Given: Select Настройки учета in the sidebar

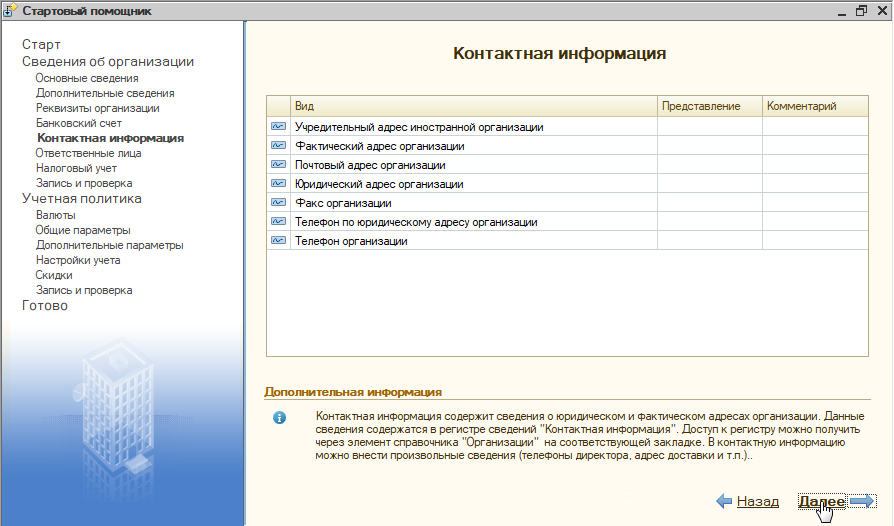Looking at the screenshot, I should pos(78,260).
